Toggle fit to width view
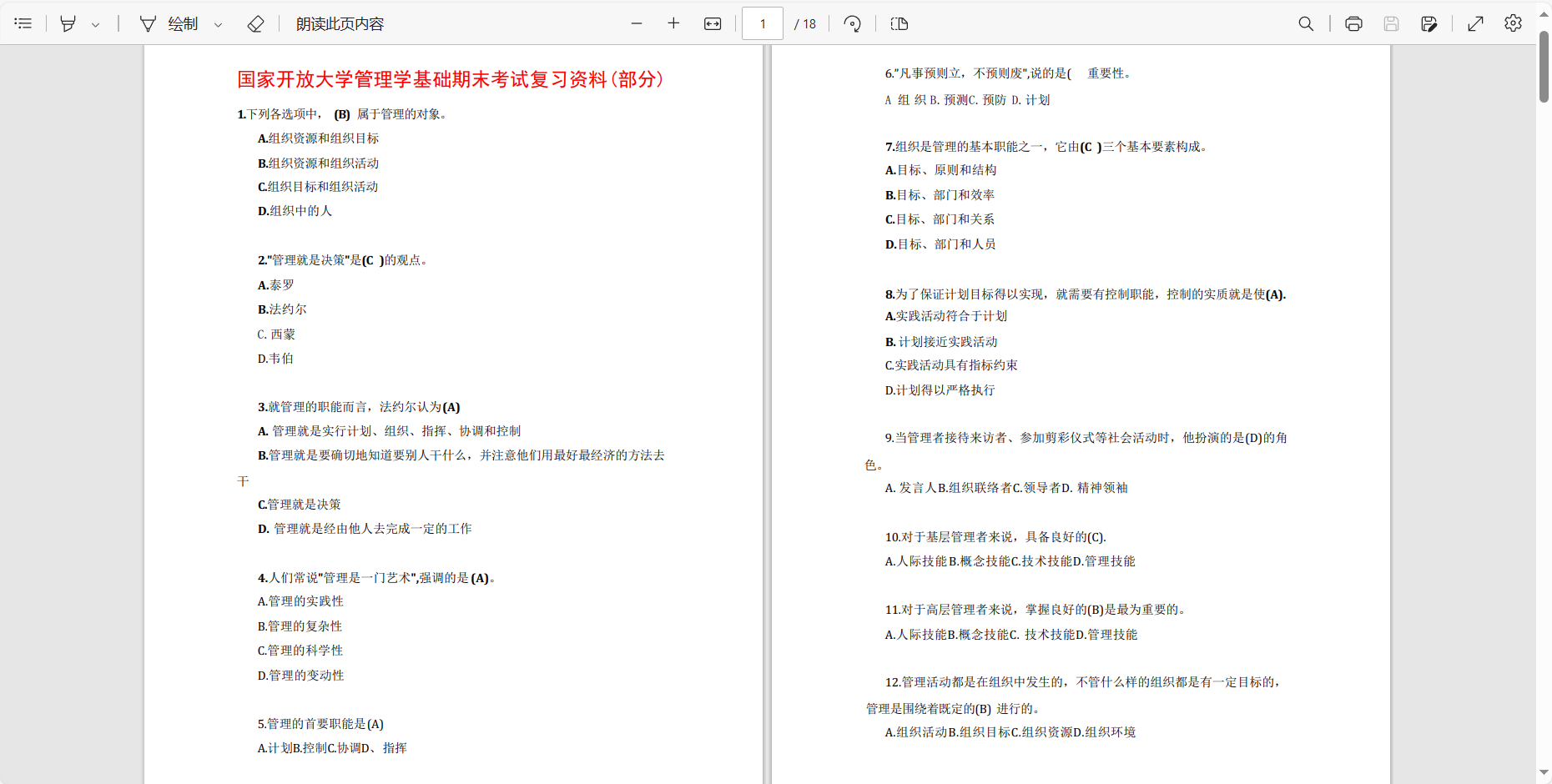The width and height of the screenshot is (1552, 784). point(713,23)
